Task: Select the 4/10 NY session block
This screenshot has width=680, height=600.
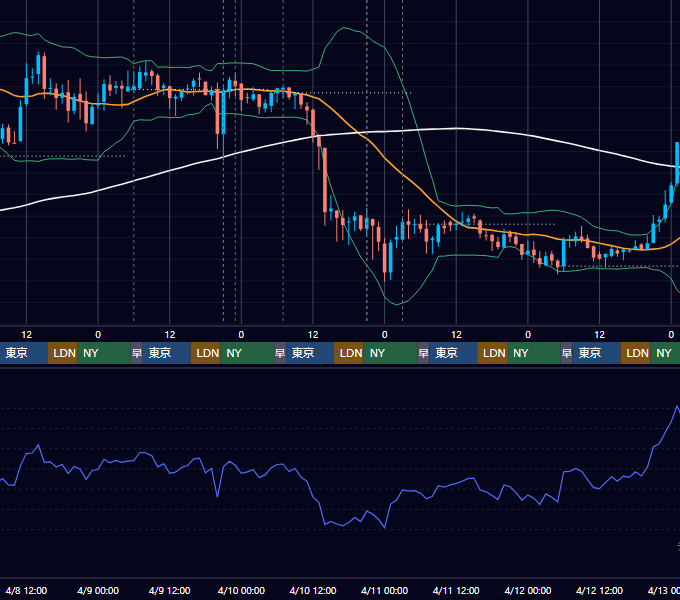Action: 390,353
